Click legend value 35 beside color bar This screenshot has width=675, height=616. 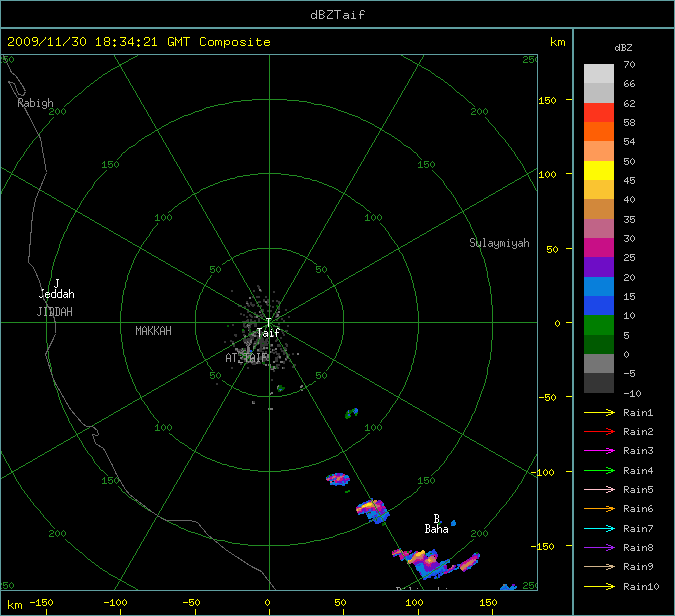(x=629, y=220)
